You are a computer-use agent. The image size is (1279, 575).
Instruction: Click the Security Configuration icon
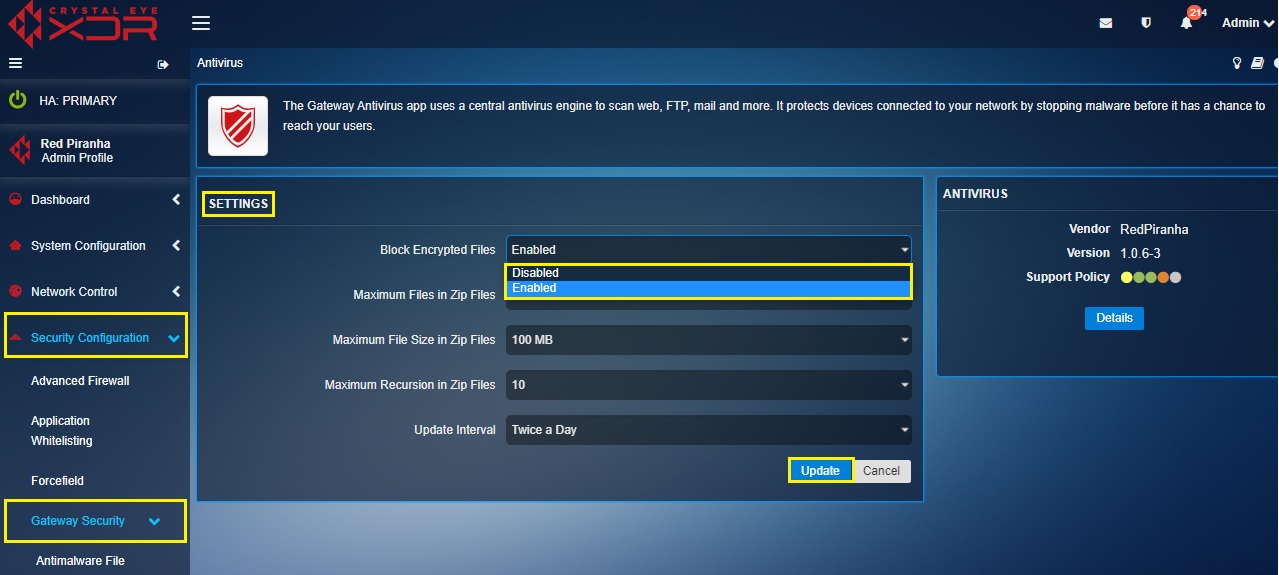coord(15,338)
